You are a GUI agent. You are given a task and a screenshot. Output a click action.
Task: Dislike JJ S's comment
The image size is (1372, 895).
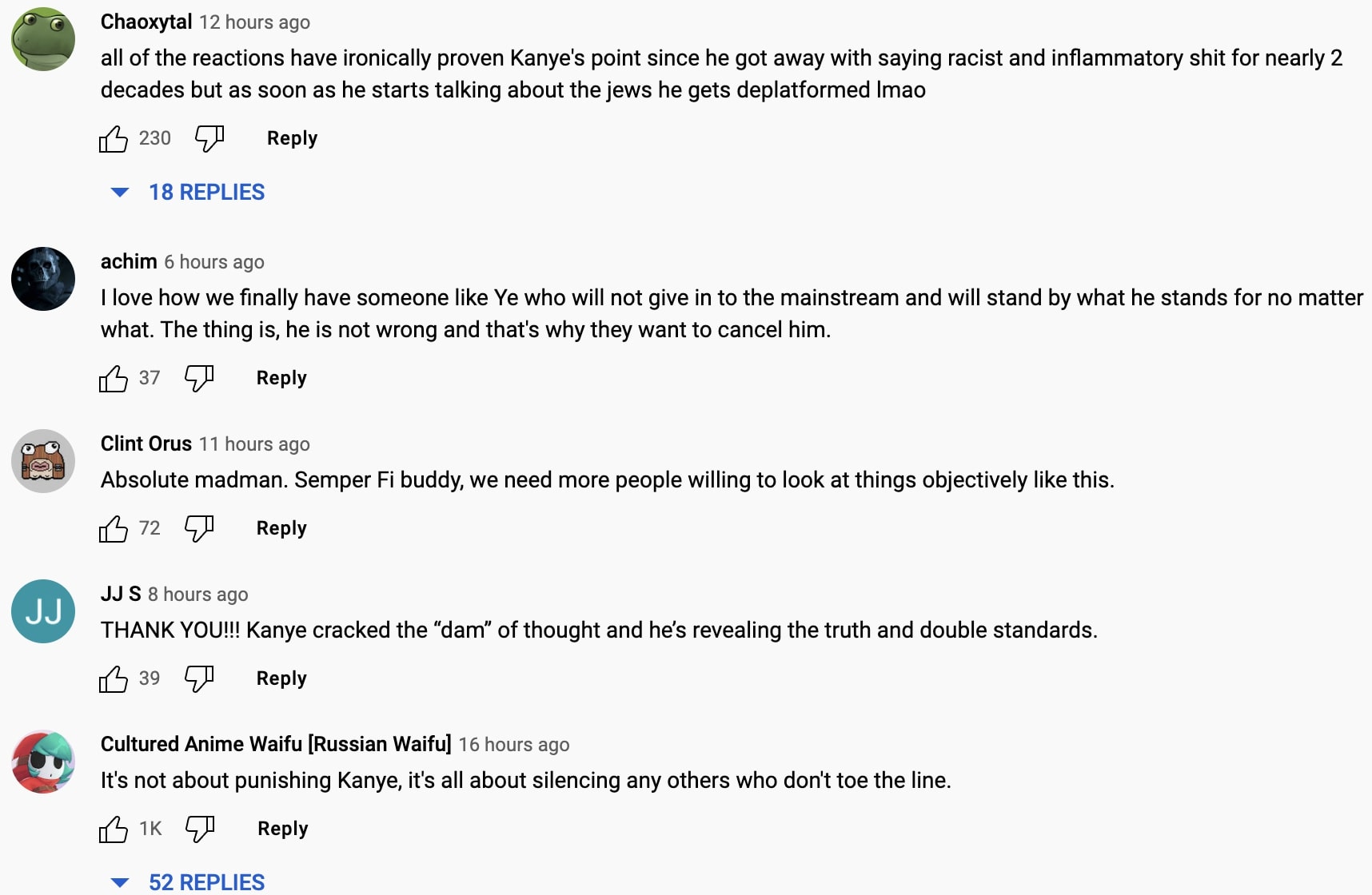point(199,678)
